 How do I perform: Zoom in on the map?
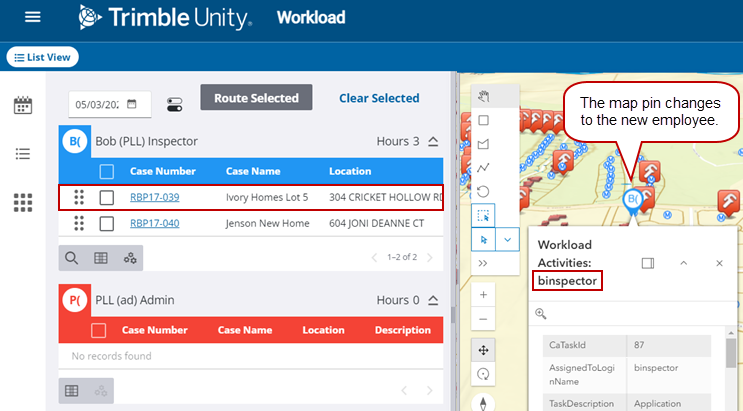pos(483,295)
